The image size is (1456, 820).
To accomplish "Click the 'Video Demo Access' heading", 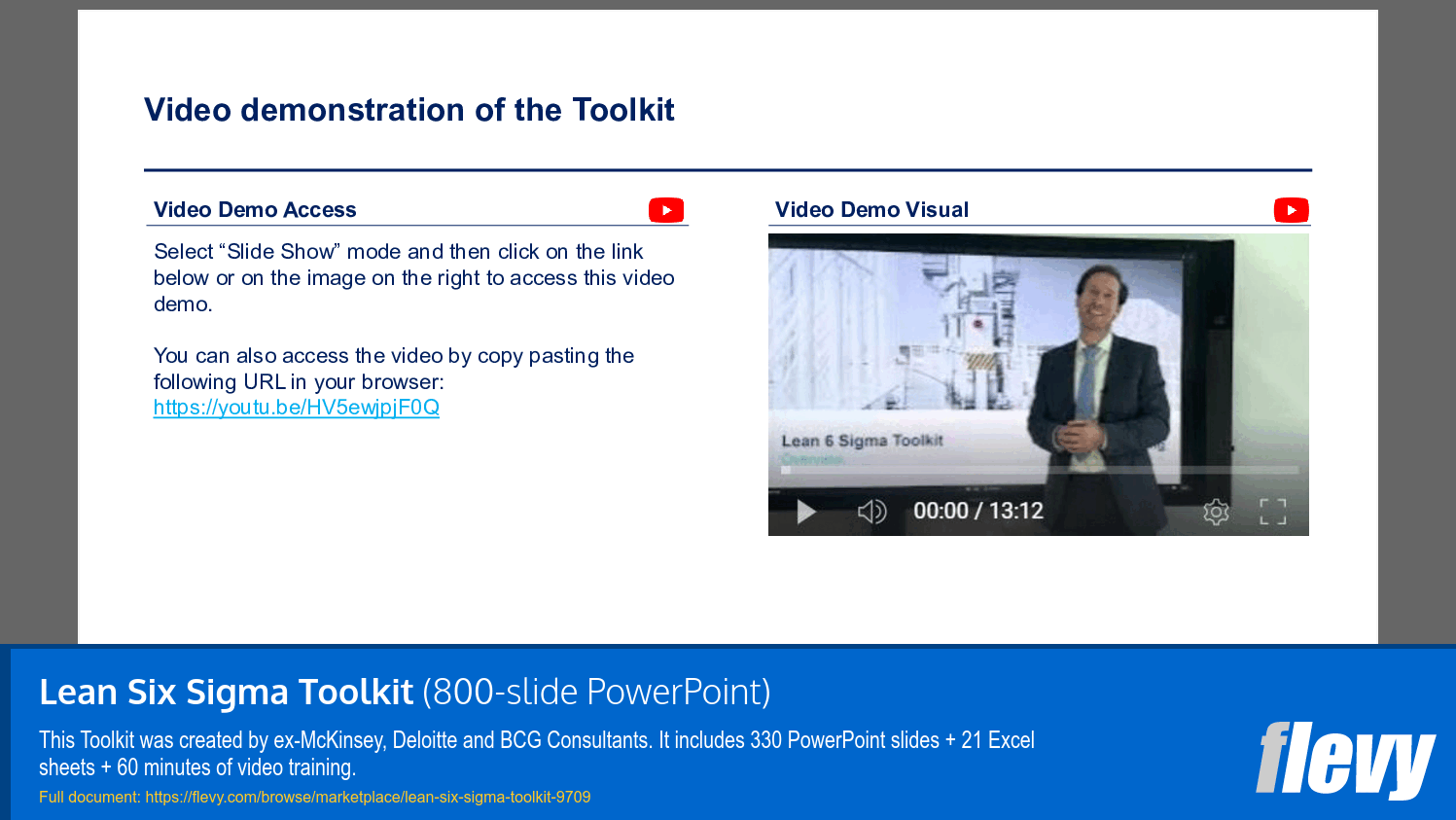I will pos(255,210).
